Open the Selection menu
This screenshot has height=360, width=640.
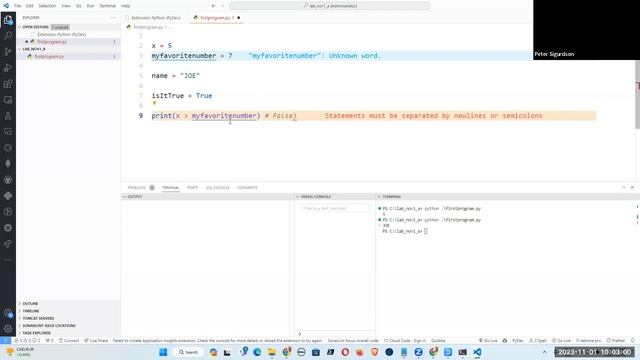(47, 6)
